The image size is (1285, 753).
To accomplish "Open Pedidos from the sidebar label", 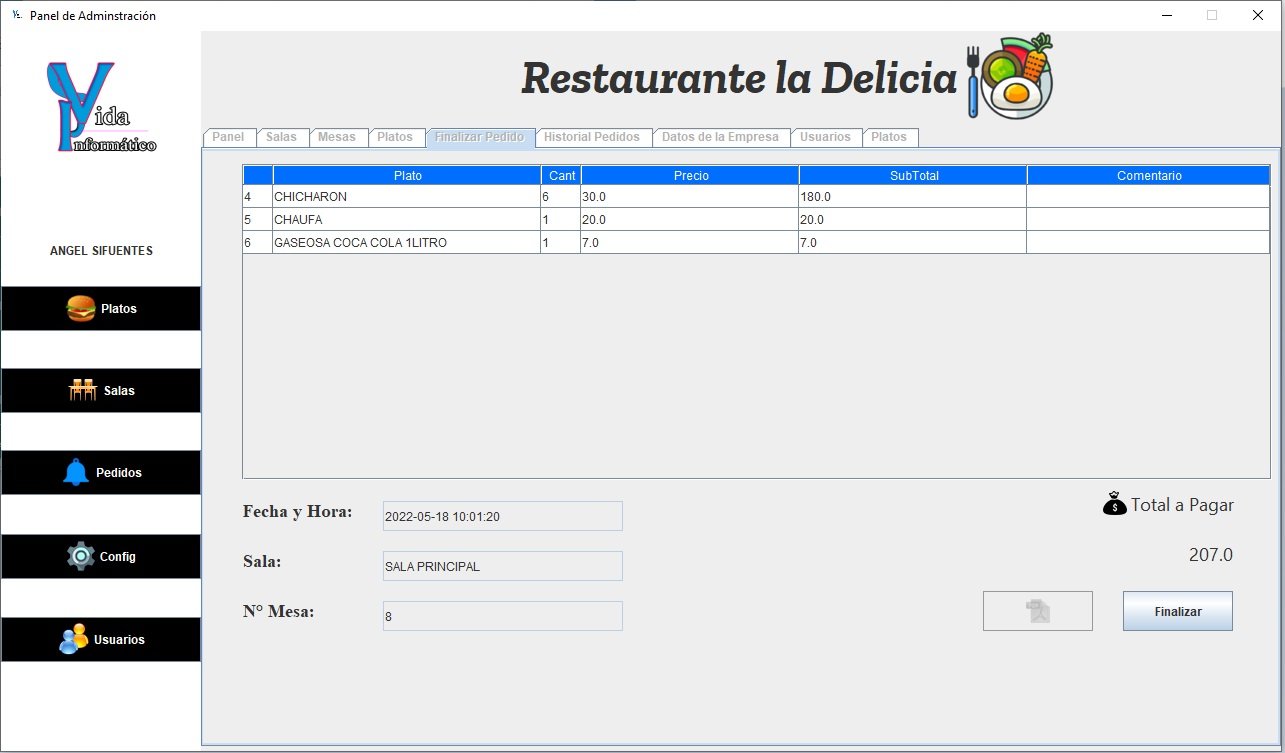I will pos(119,473).
